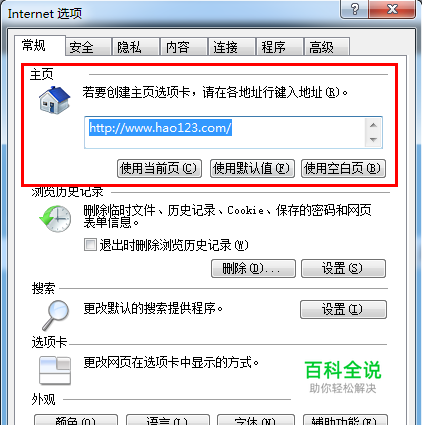This screenshot has width=422, height=425.
Task: Close the Internet Options dialog
Action: [x=392, y=9]
